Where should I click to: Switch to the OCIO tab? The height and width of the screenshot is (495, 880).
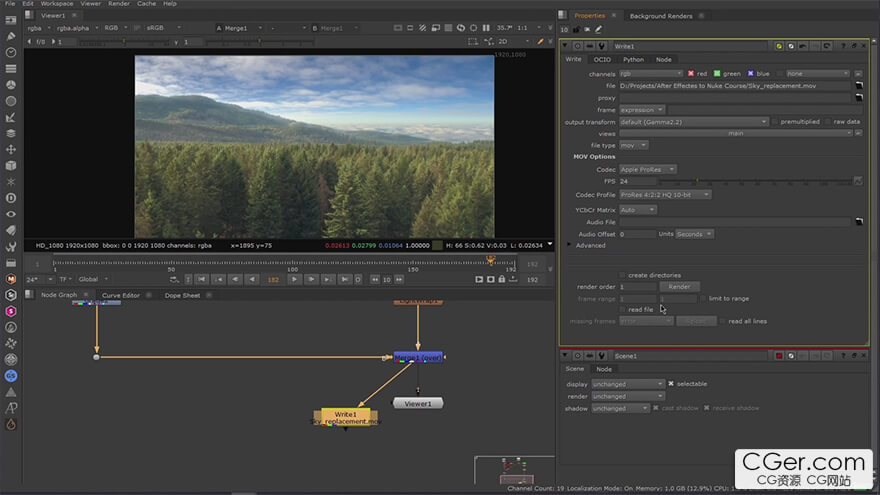[x=602, y=59]
